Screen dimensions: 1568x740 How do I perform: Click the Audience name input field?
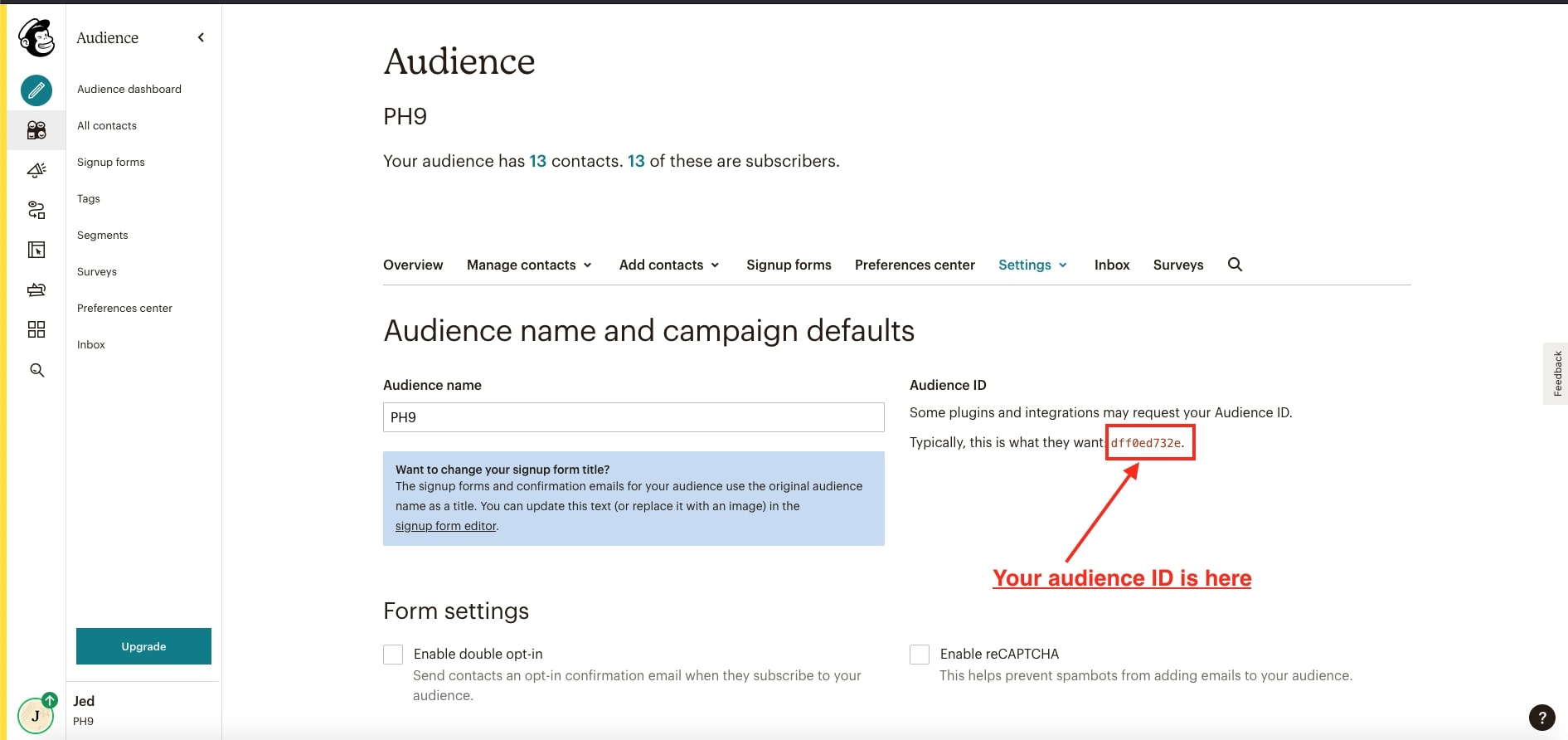point(634,417)
